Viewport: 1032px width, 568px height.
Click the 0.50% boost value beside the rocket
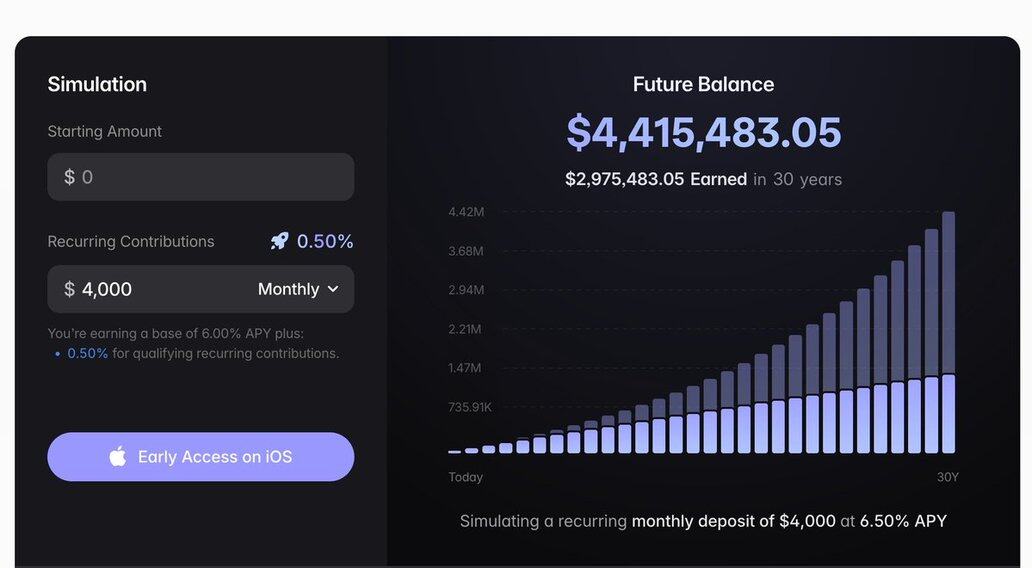325,241
